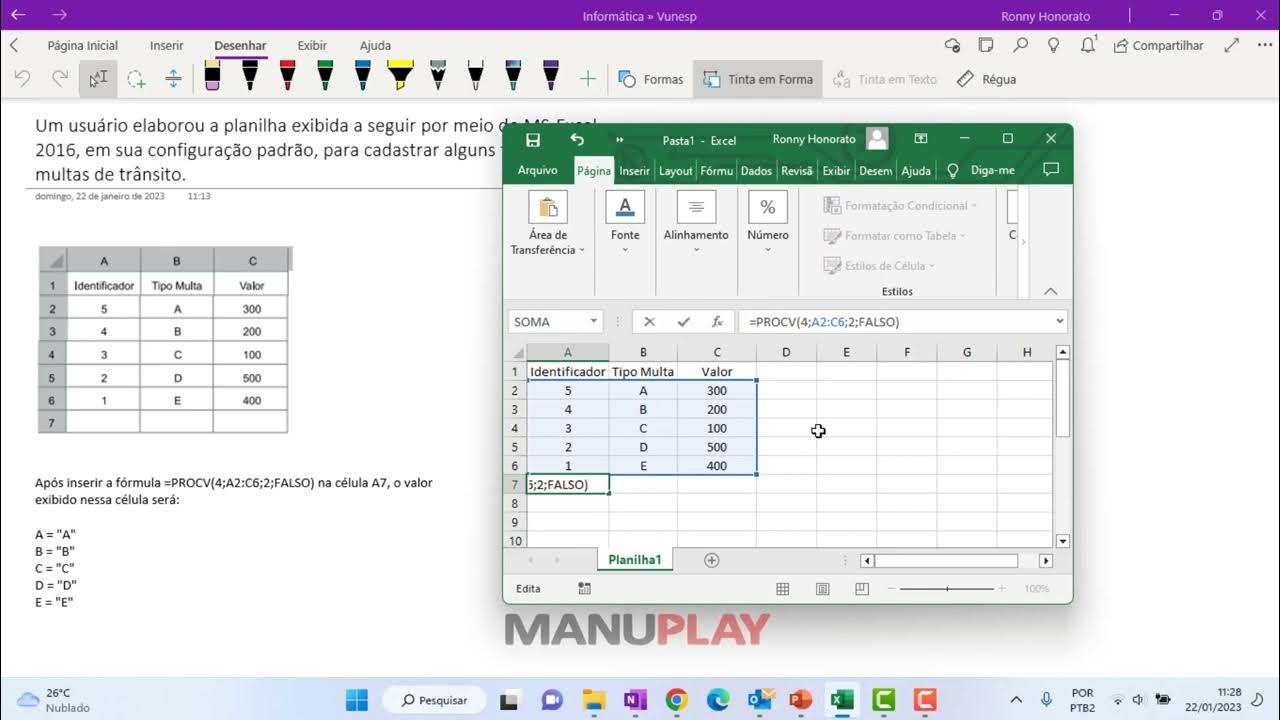Expand Número group dropdown
This screenshot has width=1280, height=720.
pyautogui.click(x=768, y=222)
